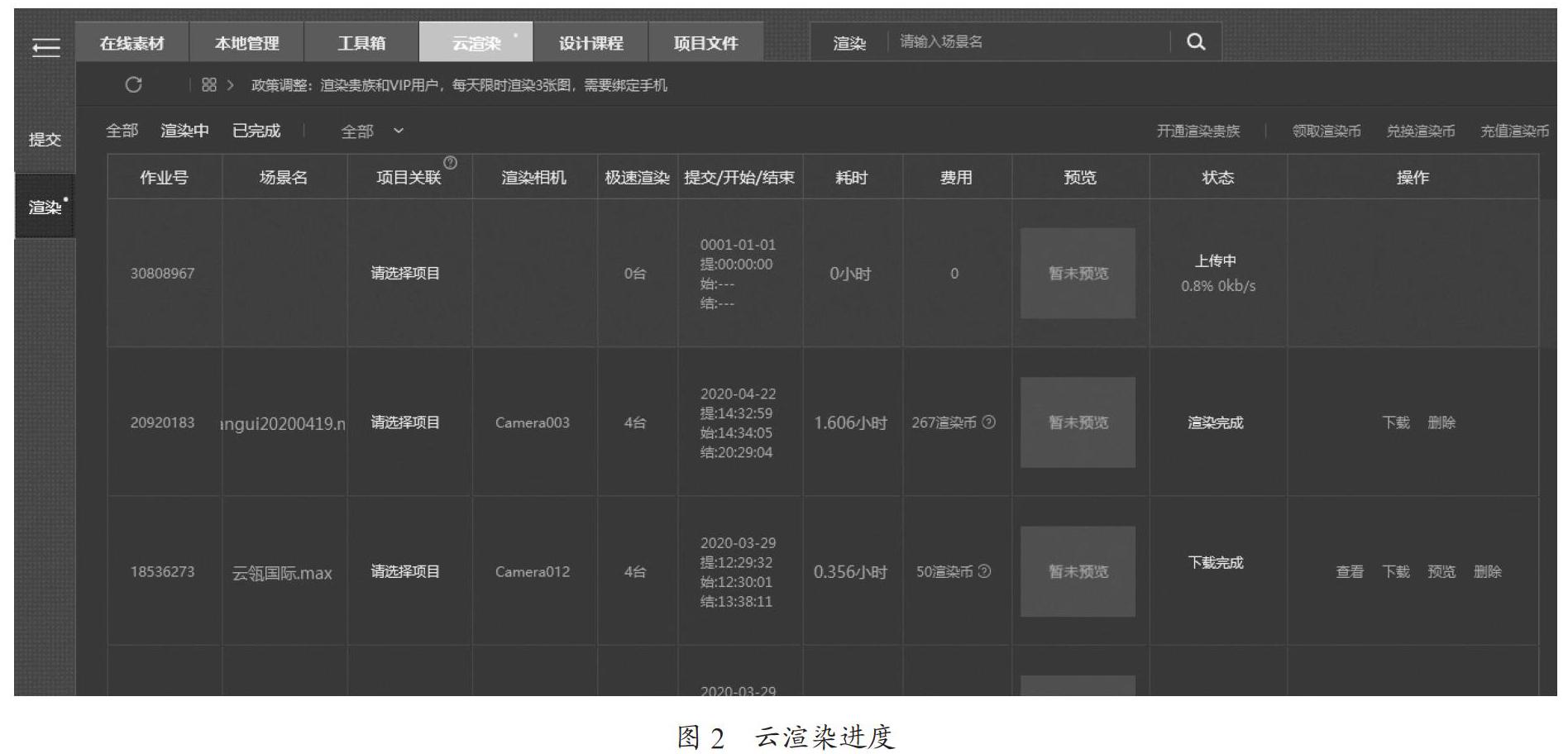Click 删除 for job 20920183
This screenshot has width=1568, height=754.
pyautogui.click(x=1441, y=422)
